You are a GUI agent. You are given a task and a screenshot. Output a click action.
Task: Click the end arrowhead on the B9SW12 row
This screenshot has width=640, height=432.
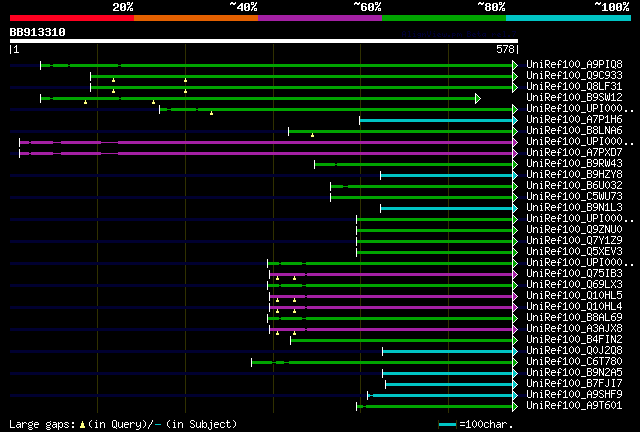click(478, 98)
